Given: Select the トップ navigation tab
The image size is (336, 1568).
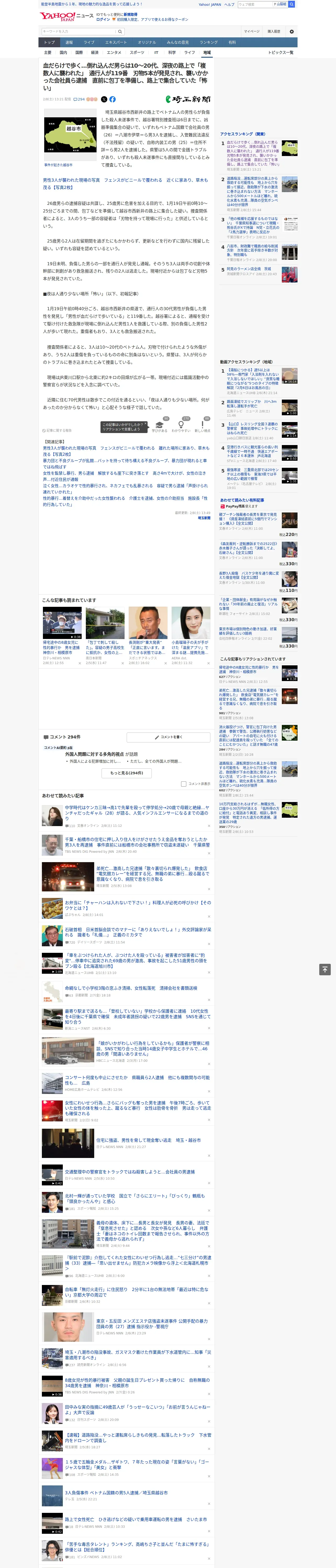Looking at the screenshot, I should 49,43.
